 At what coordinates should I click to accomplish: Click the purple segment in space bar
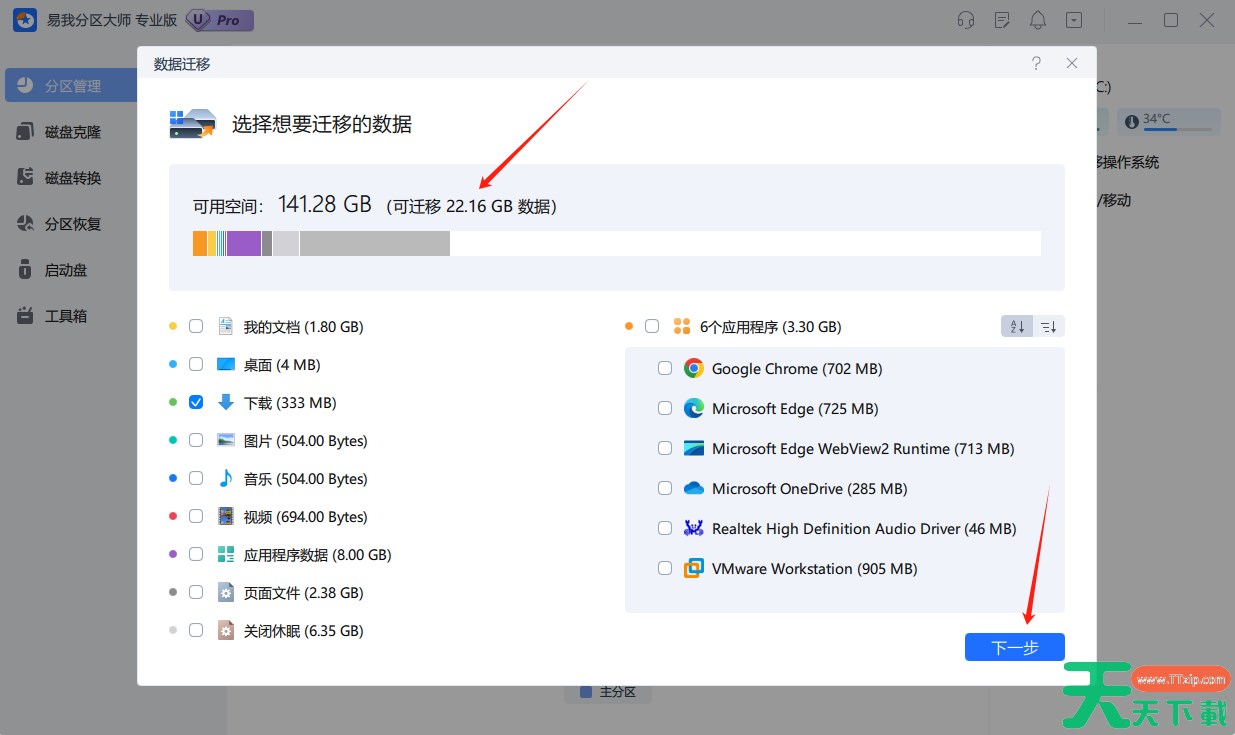pos(243,243)
